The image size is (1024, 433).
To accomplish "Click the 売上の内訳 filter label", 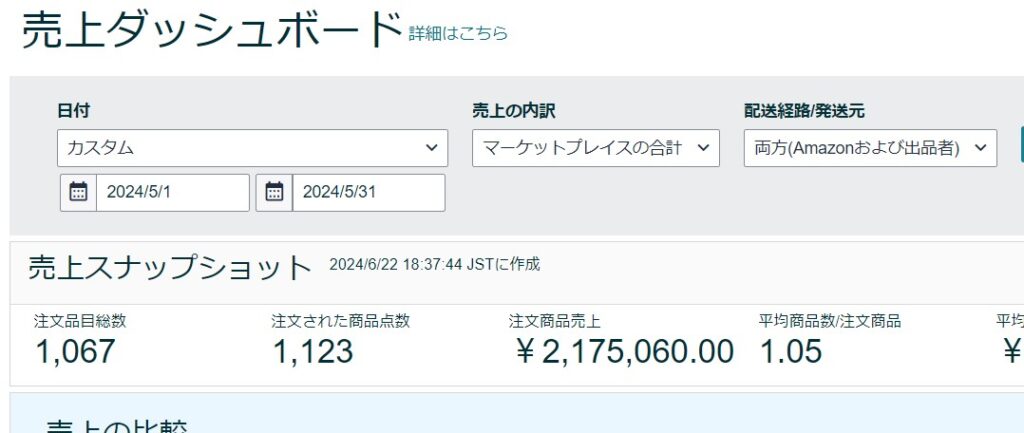I will tap(513, 111).
